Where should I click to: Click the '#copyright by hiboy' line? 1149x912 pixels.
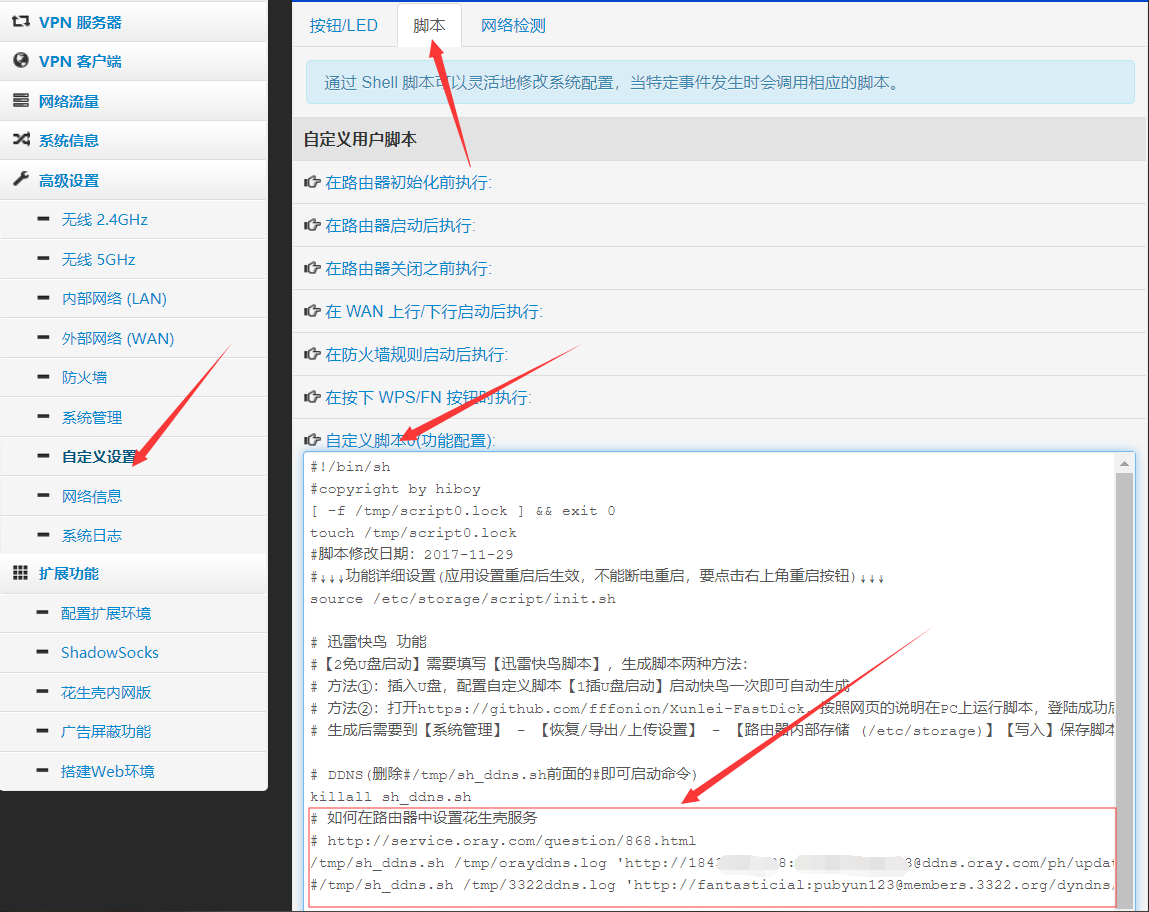(x=395, y=489)
